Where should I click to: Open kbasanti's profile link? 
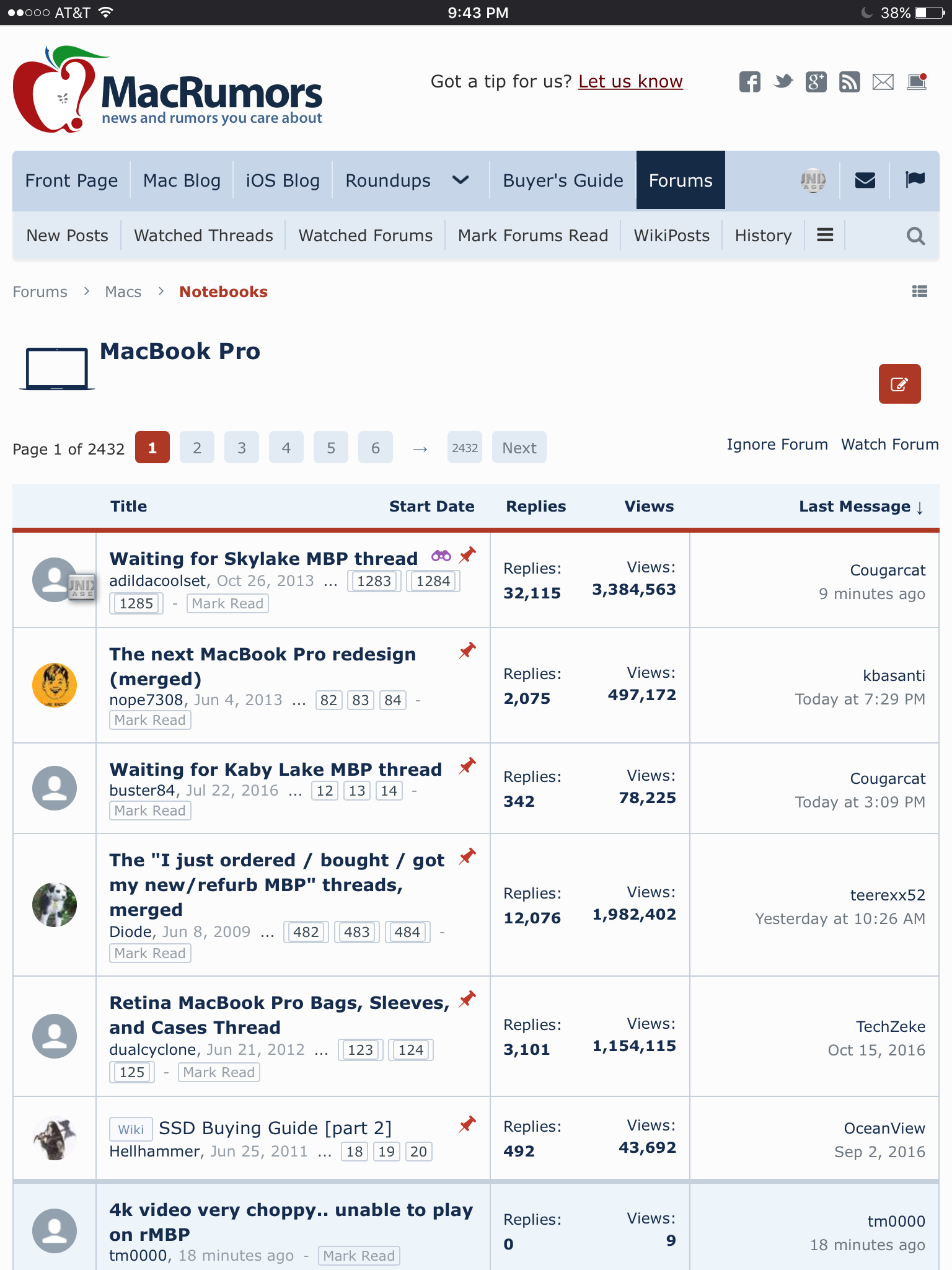pyautogui.click(x=894, y=675)
